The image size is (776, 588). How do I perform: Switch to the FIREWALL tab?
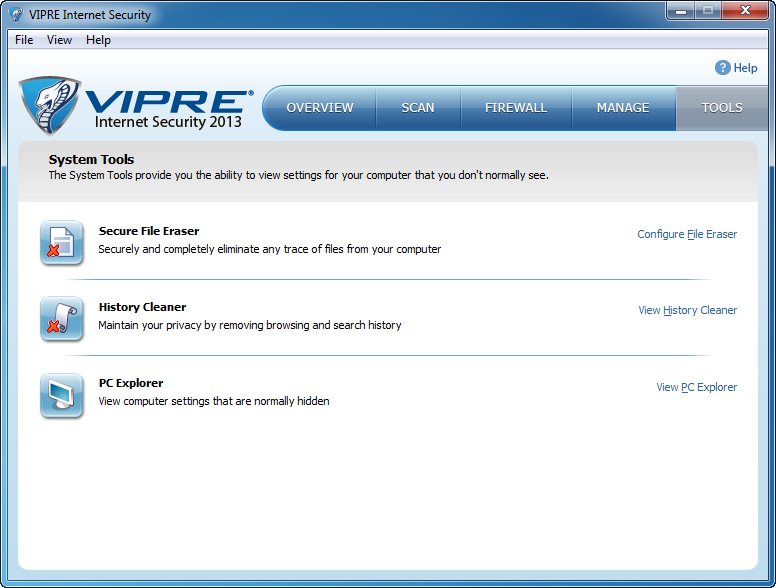[x=516, y=108]
